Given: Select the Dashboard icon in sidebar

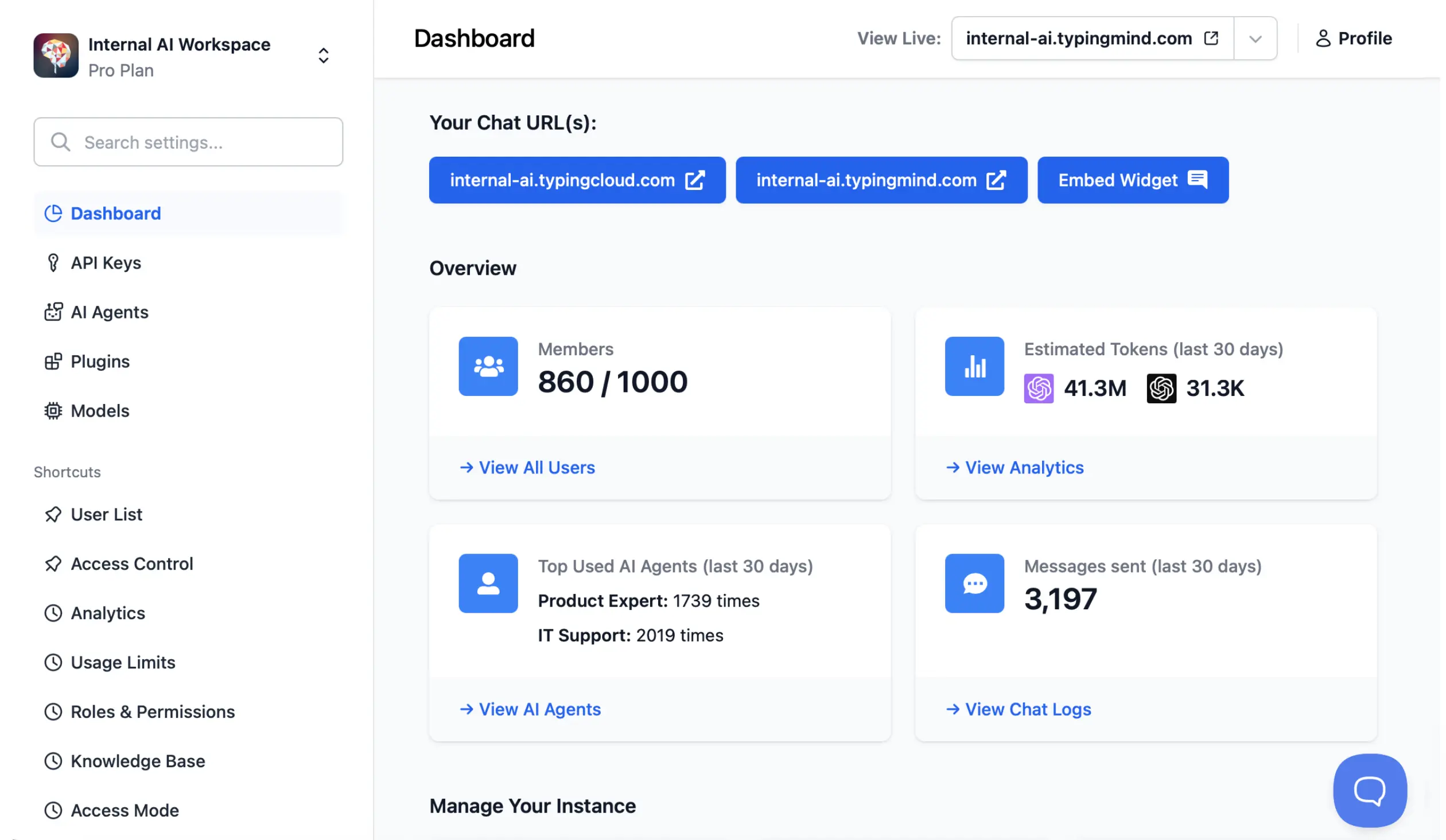Looking at the screenshot, I should 53,213.
